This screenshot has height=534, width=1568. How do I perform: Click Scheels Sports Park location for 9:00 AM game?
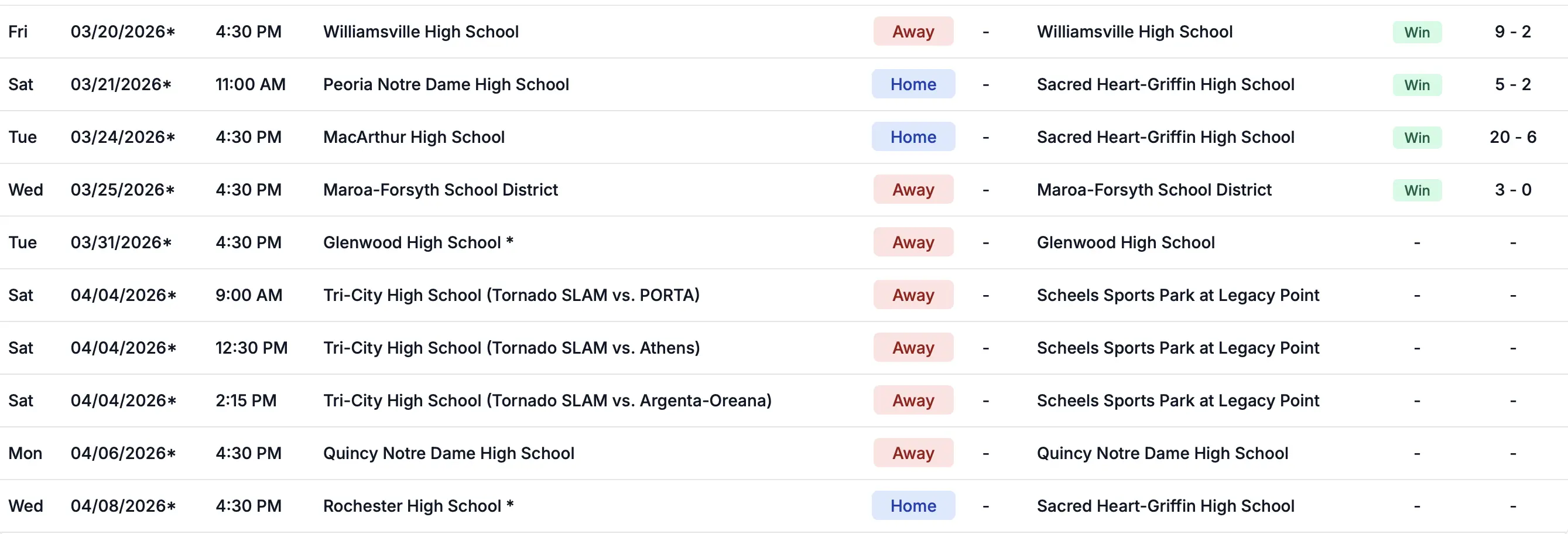[x=1177, y=295]
